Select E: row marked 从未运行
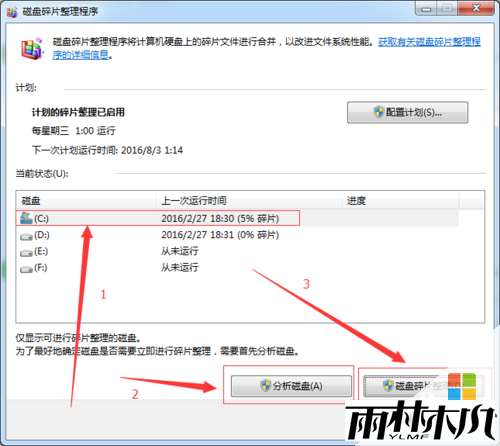This screenshot has width=500, height=446. tap(237, 251)
